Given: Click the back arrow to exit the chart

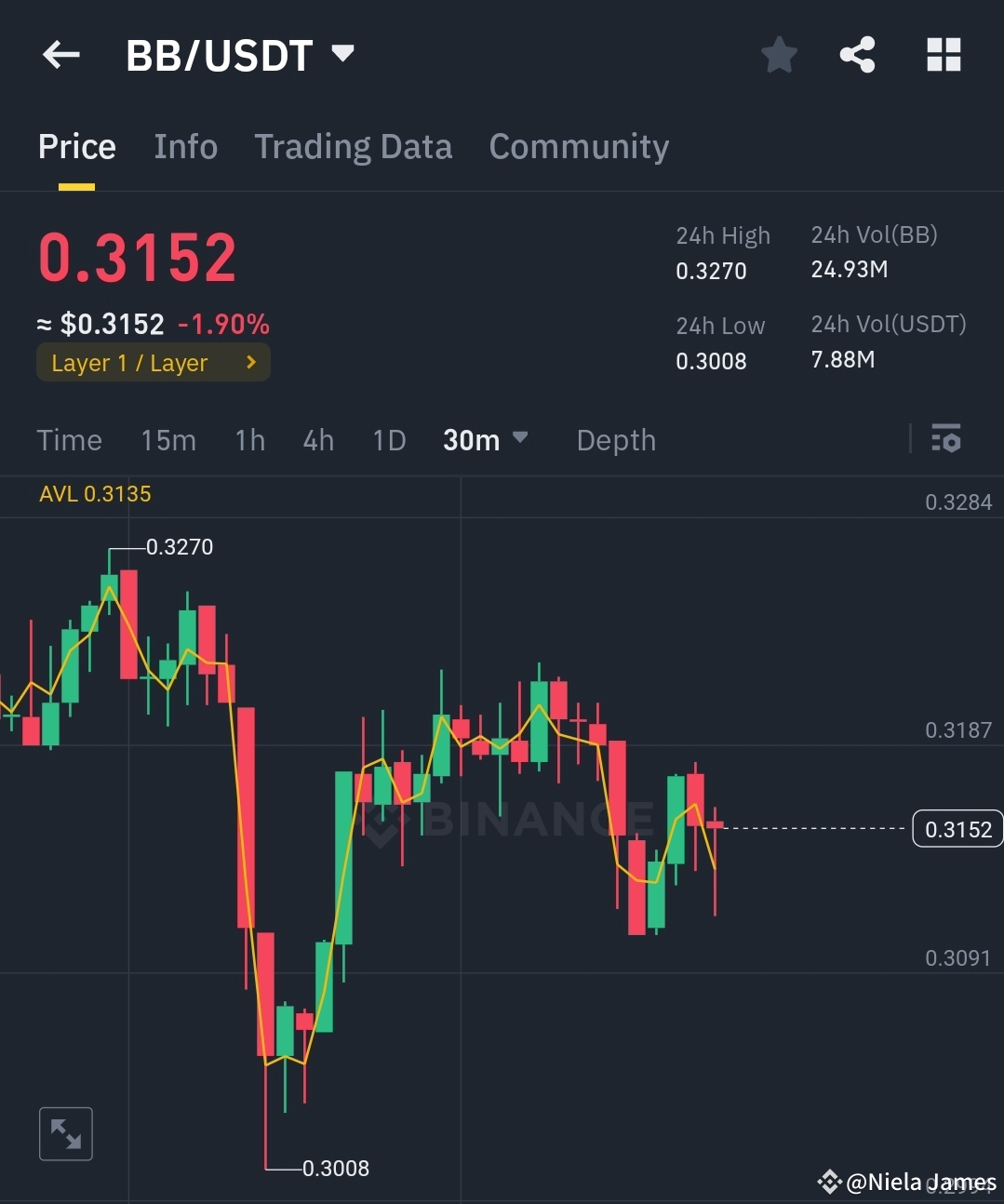Looking at the screenshot, I should [60, 55].
